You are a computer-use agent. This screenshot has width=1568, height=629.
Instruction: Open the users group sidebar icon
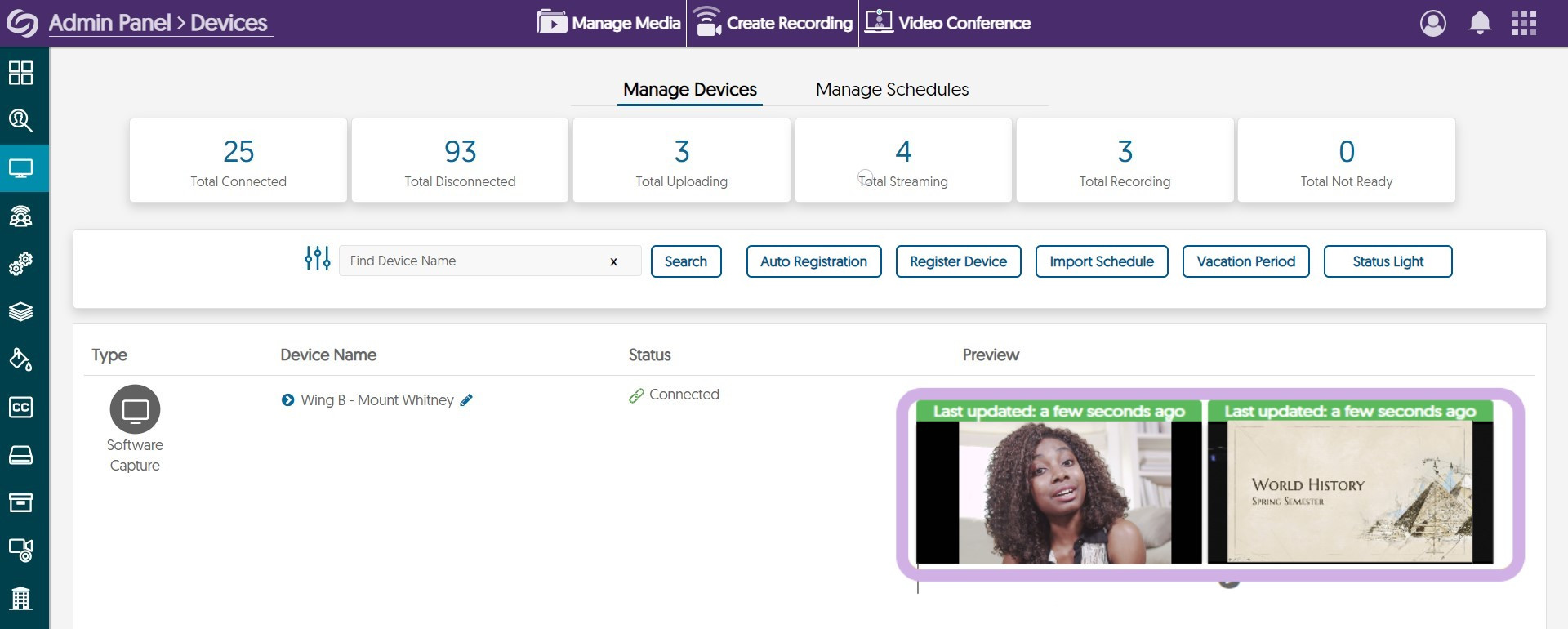(20, 216)
